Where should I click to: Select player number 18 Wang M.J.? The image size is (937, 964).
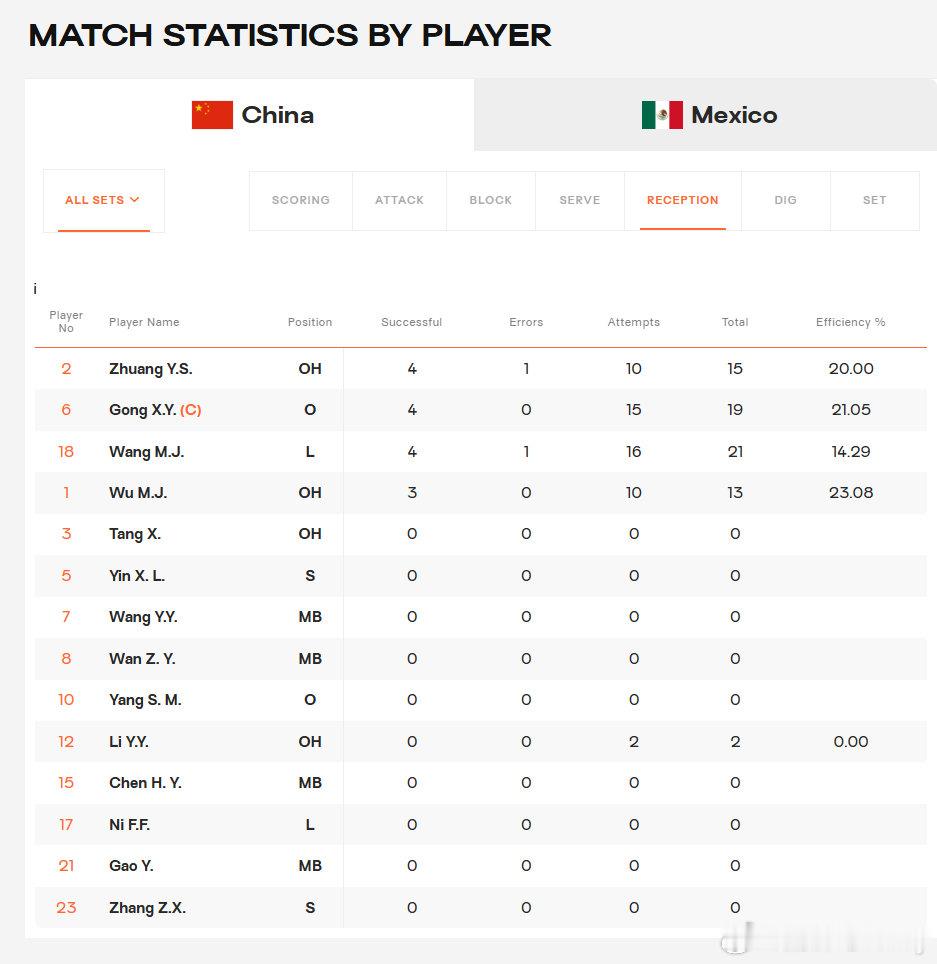click(x=481, y=452)
